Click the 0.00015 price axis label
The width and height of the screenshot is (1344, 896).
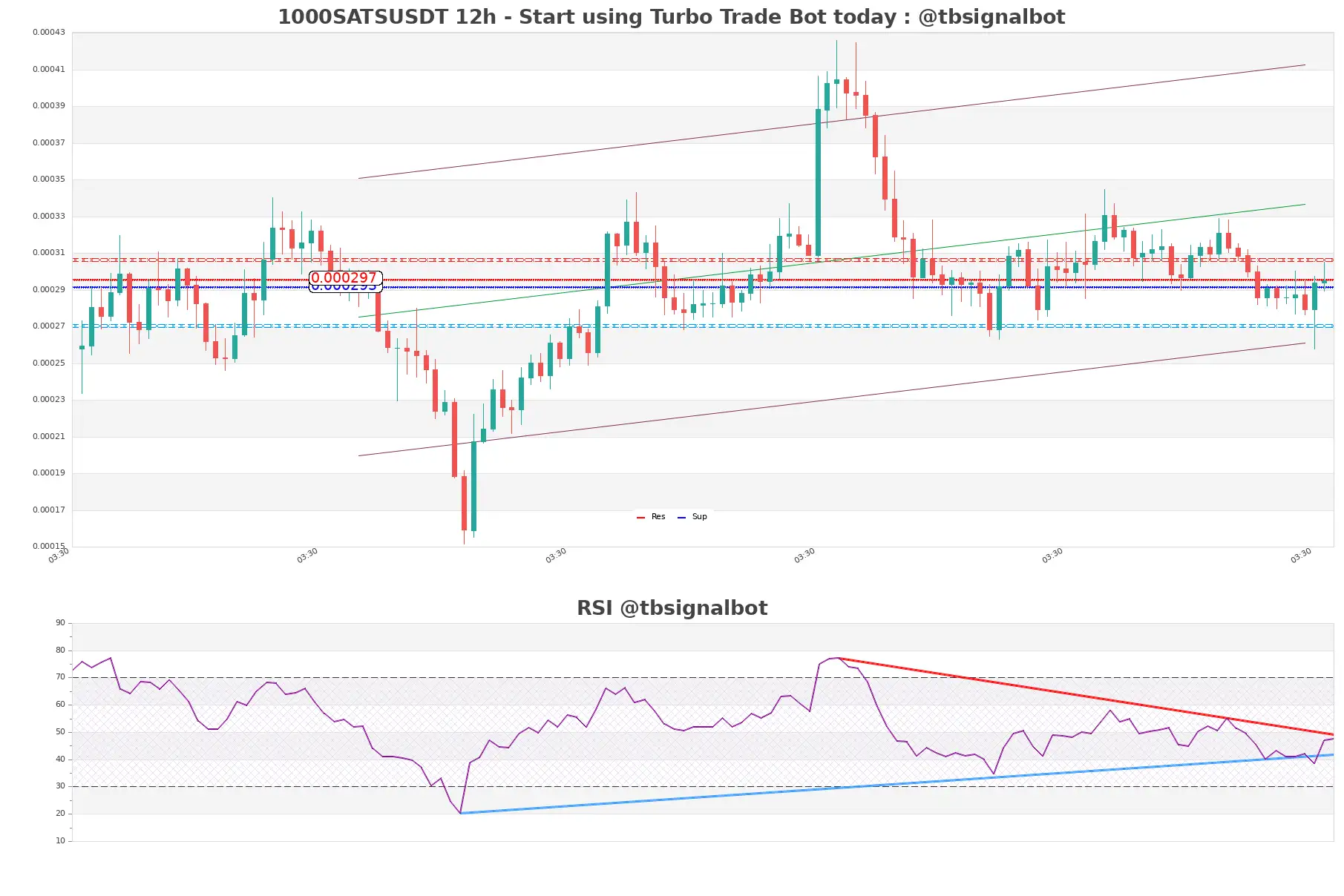pos(48,547)
